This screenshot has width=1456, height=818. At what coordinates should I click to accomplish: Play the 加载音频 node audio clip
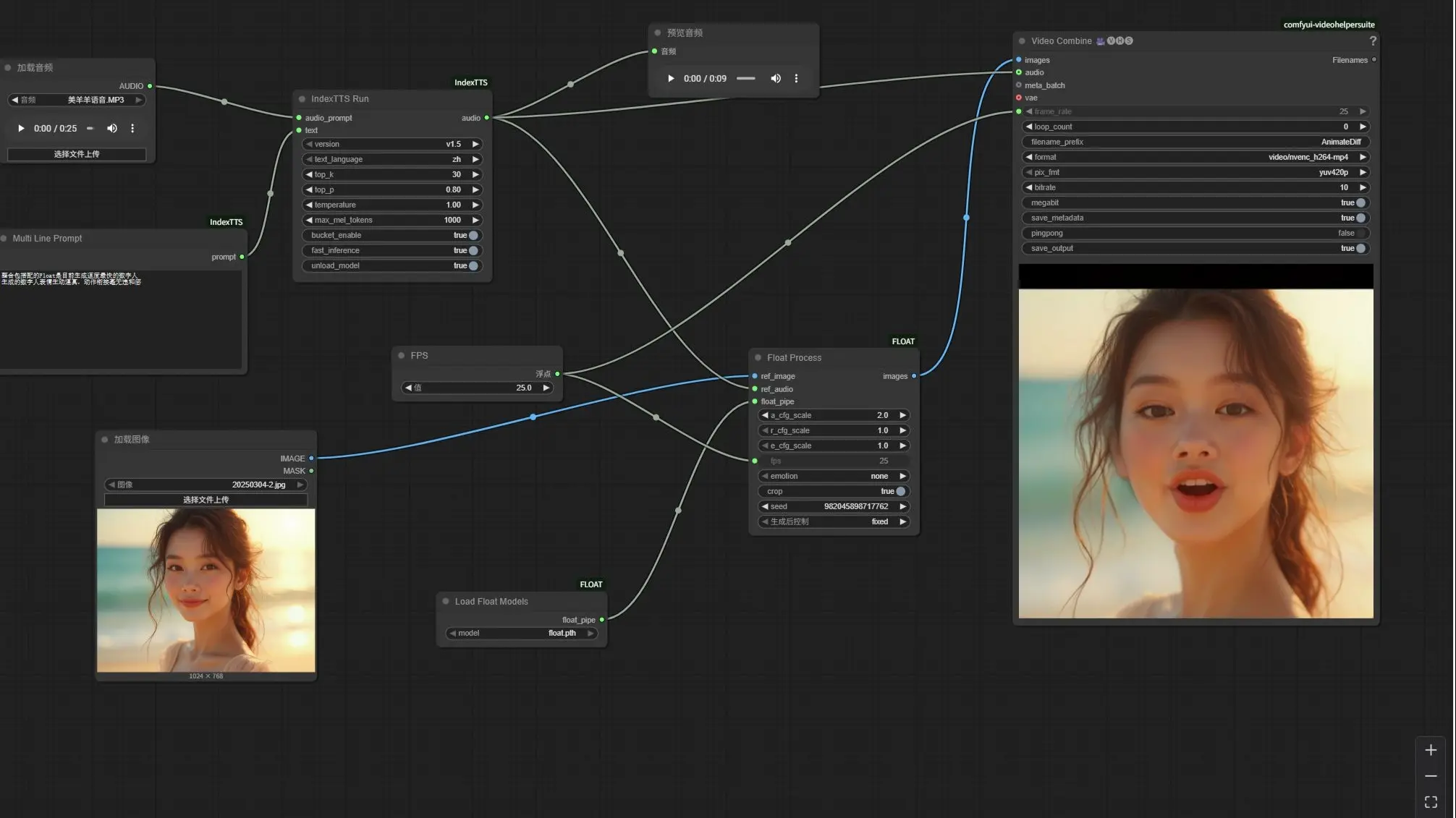point(21,129)
